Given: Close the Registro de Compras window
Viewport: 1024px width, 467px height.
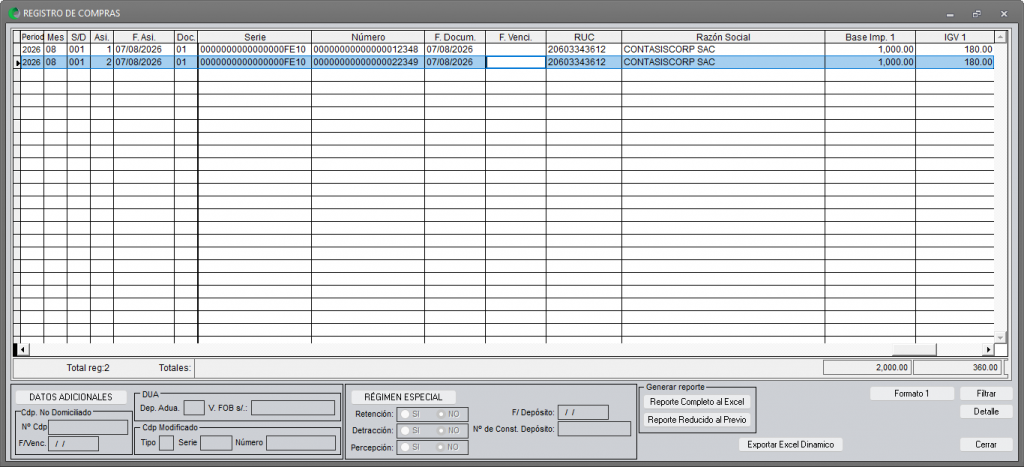Looking at the screenshot, I should (x=1004, y=14).
